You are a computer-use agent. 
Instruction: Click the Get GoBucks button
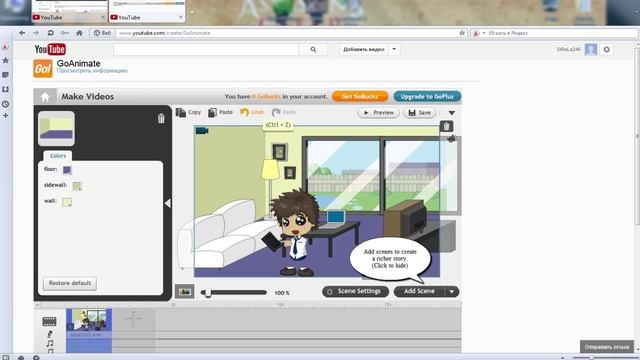pyautogui.click(x=360, y=96)
